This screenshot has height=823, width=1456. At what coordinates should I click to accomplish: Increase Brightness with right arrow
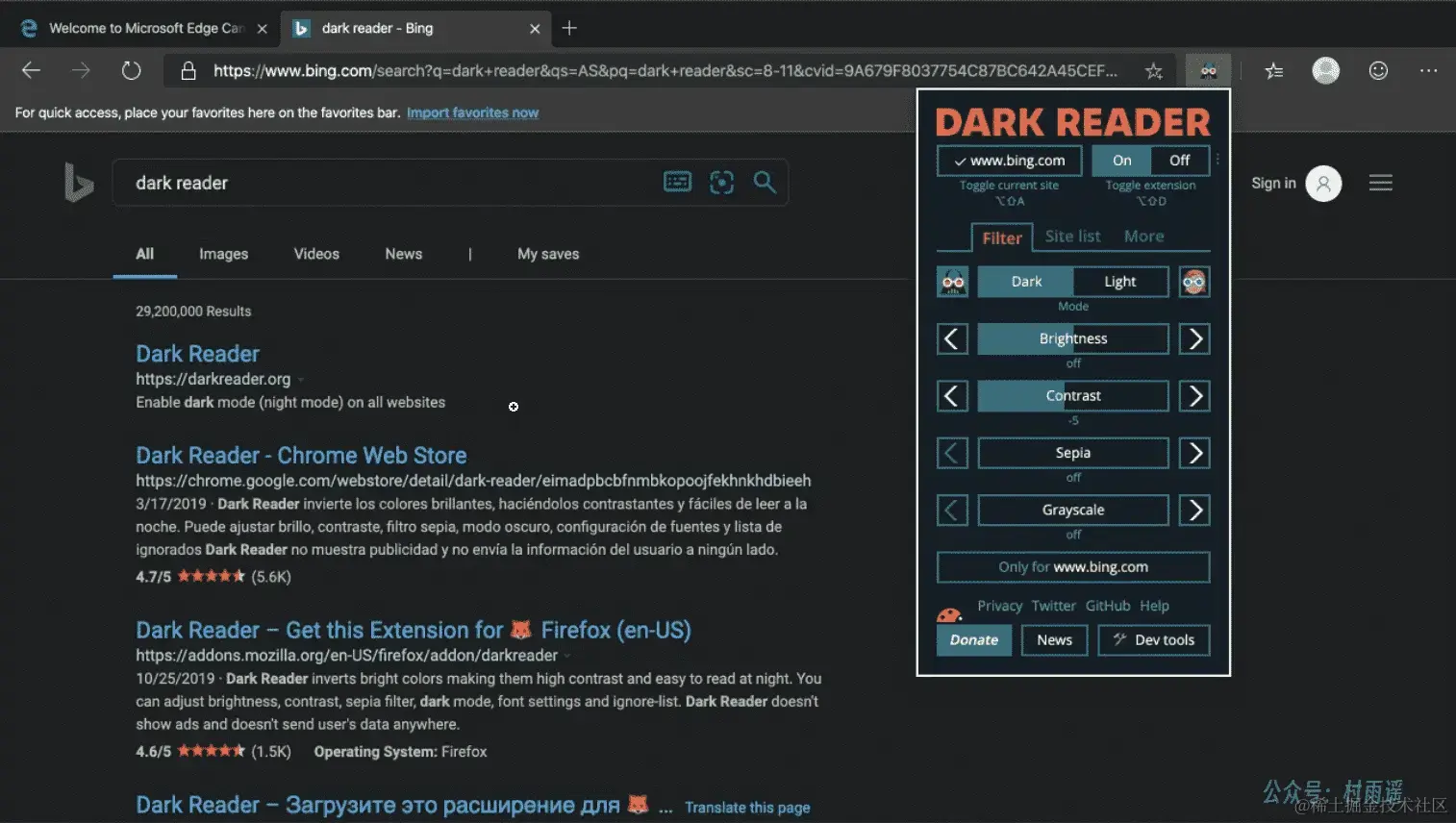pyautogui.click(x=1194, y=338)
